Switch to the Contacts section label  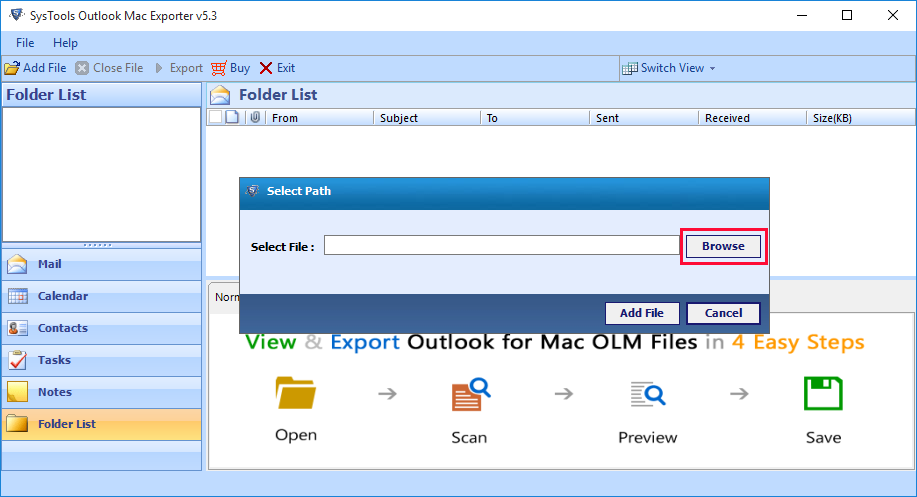click(63, 328)
